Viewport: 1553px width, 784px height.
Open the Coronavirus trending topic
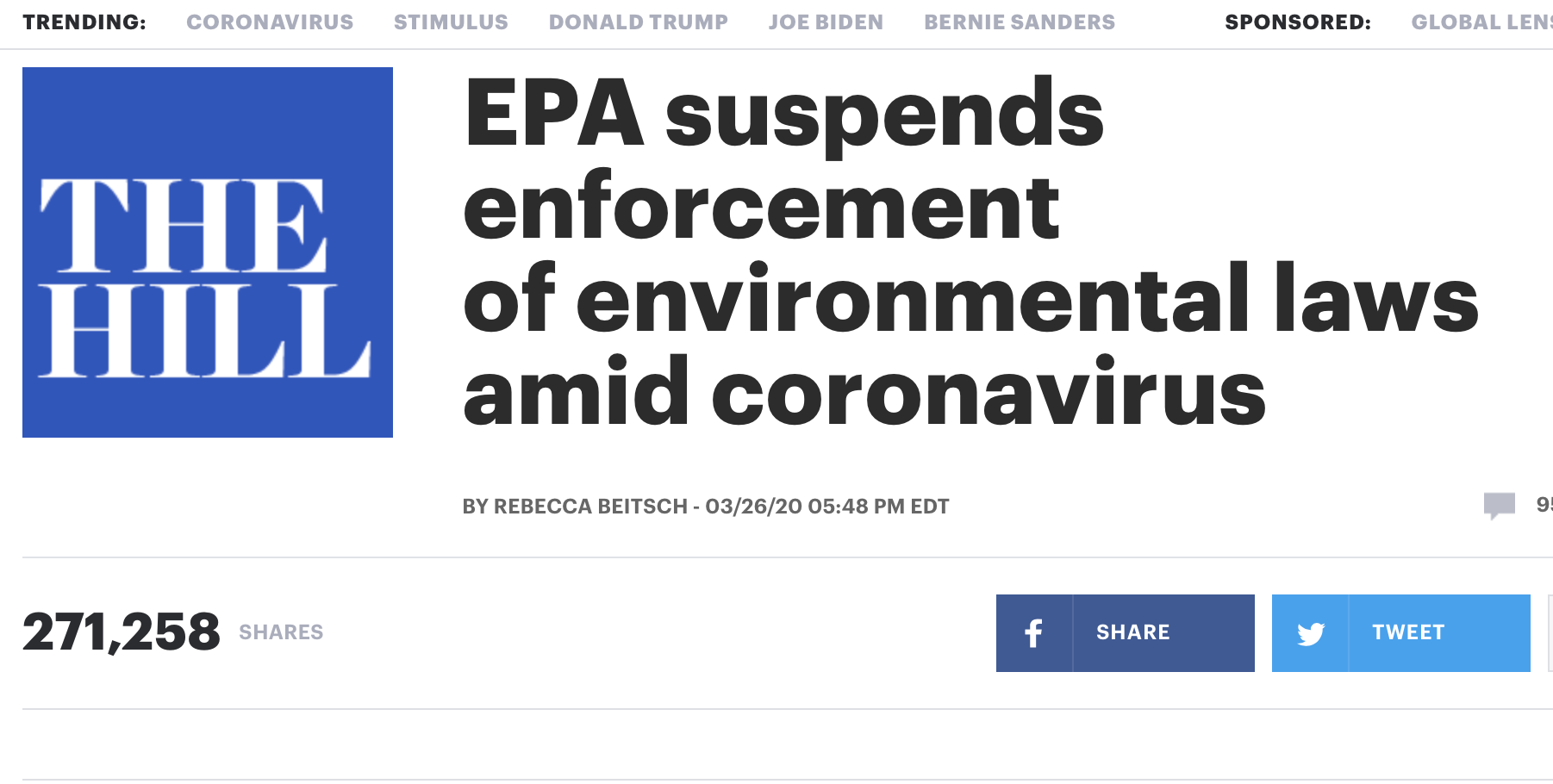(270, 22)
